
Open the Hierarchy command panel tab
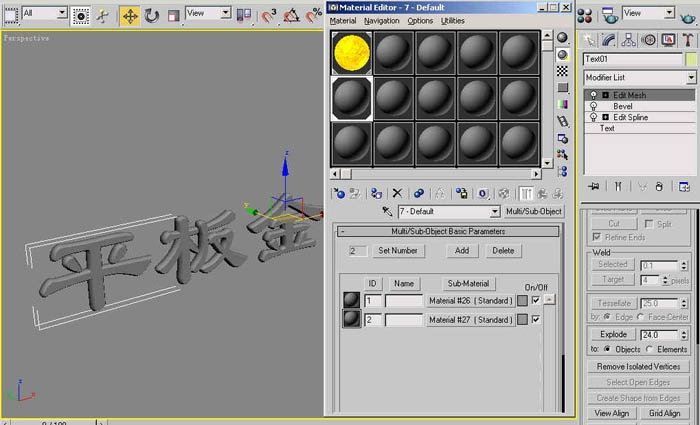(x=629, y=40)
